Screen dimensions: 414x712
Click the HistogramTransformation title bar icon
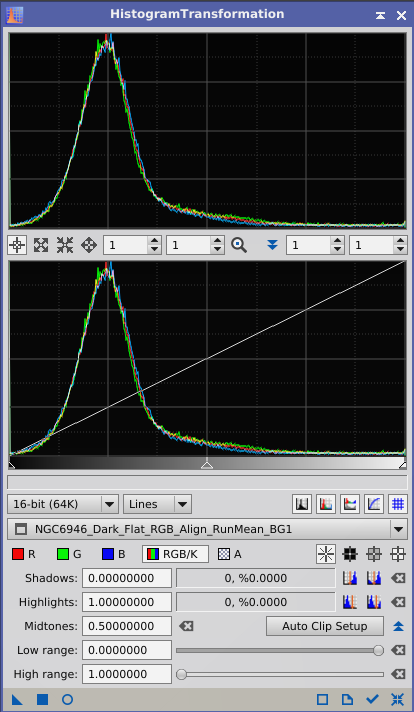coord(15,15)
